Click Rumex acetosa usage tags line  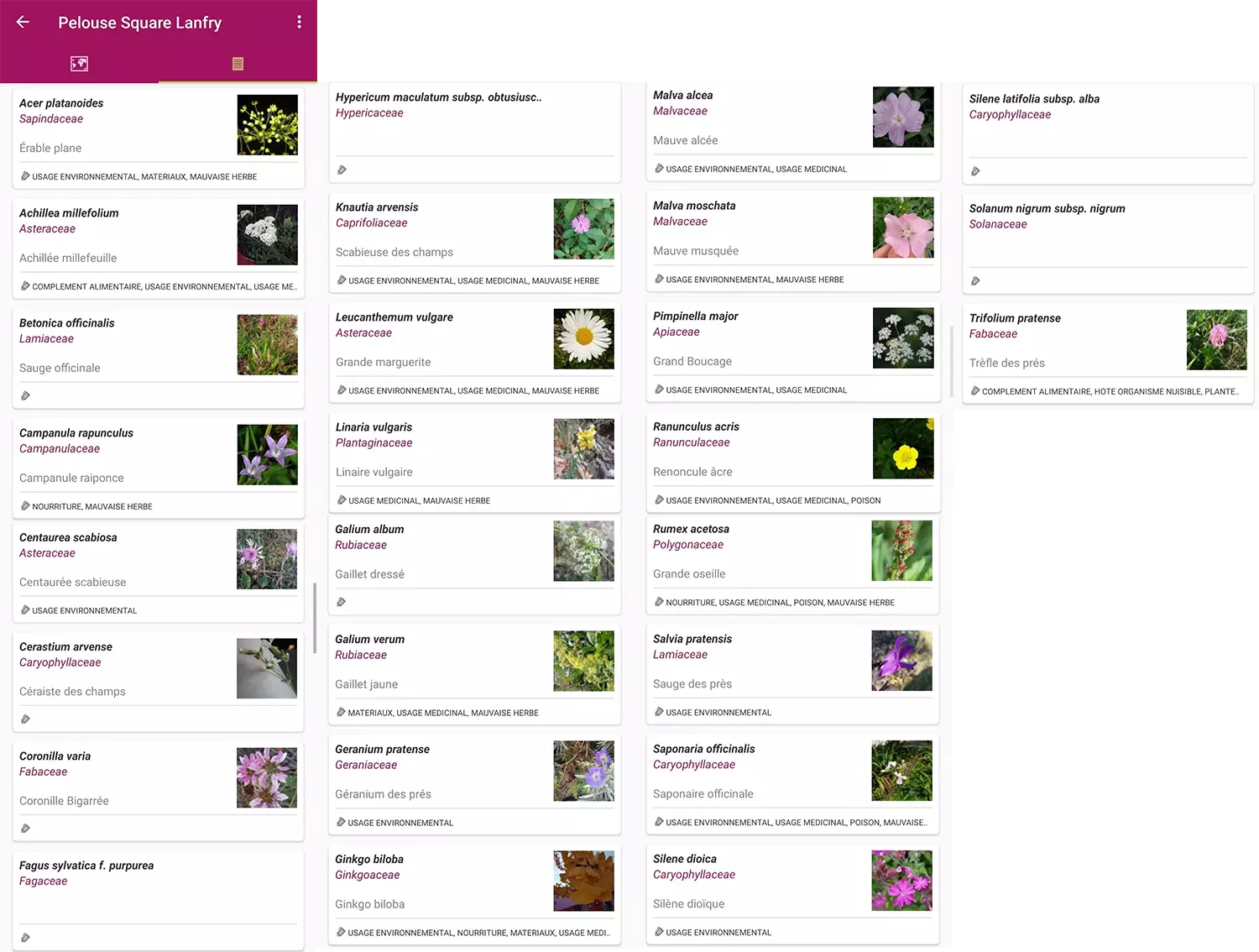pyautogui.click(x=780, y=603)
